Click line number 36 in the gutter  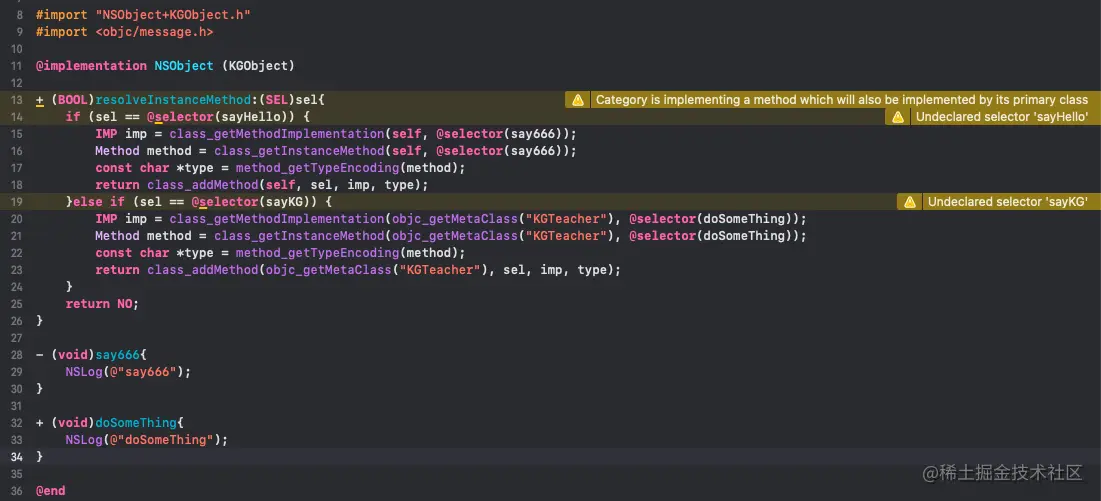pyautogui.click(x=16, y=491)
